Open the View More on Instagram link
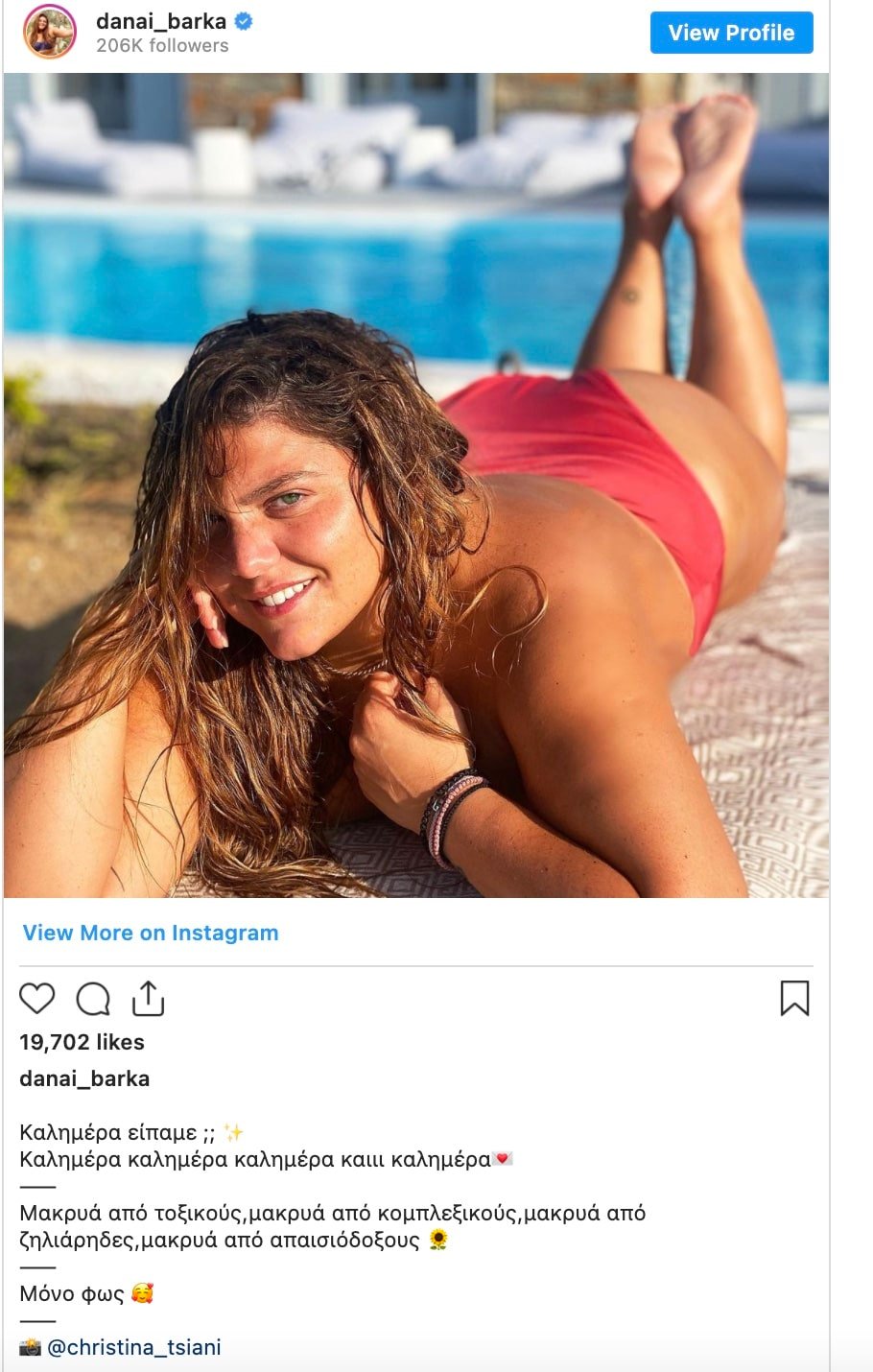Screen dimensions: 873x1372 (x=151, y=933)
